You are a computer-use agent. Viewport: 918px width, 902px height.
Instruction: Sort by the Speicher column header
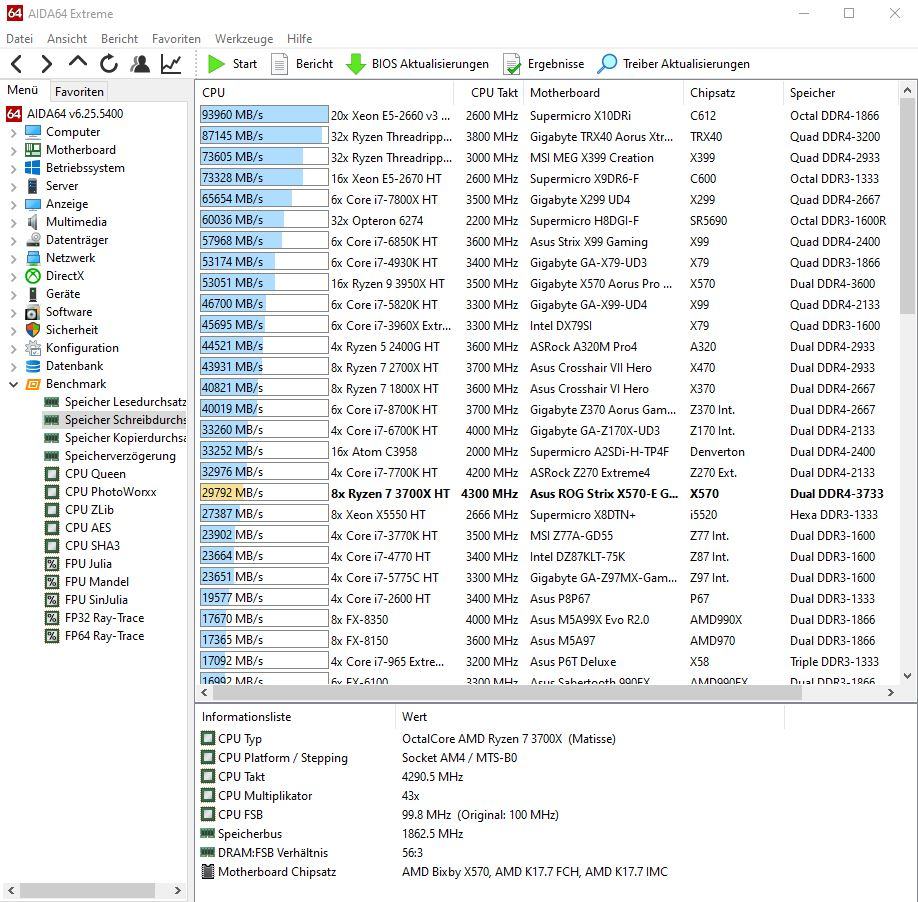pyautogui.click(x=840, y=92)
